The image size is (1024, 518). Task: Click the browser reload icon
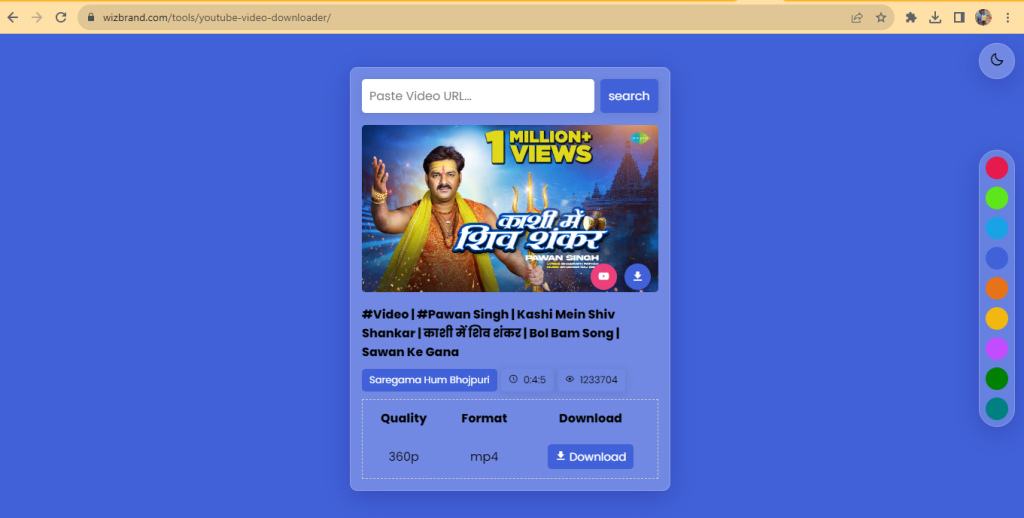click(x=61, y=17)
